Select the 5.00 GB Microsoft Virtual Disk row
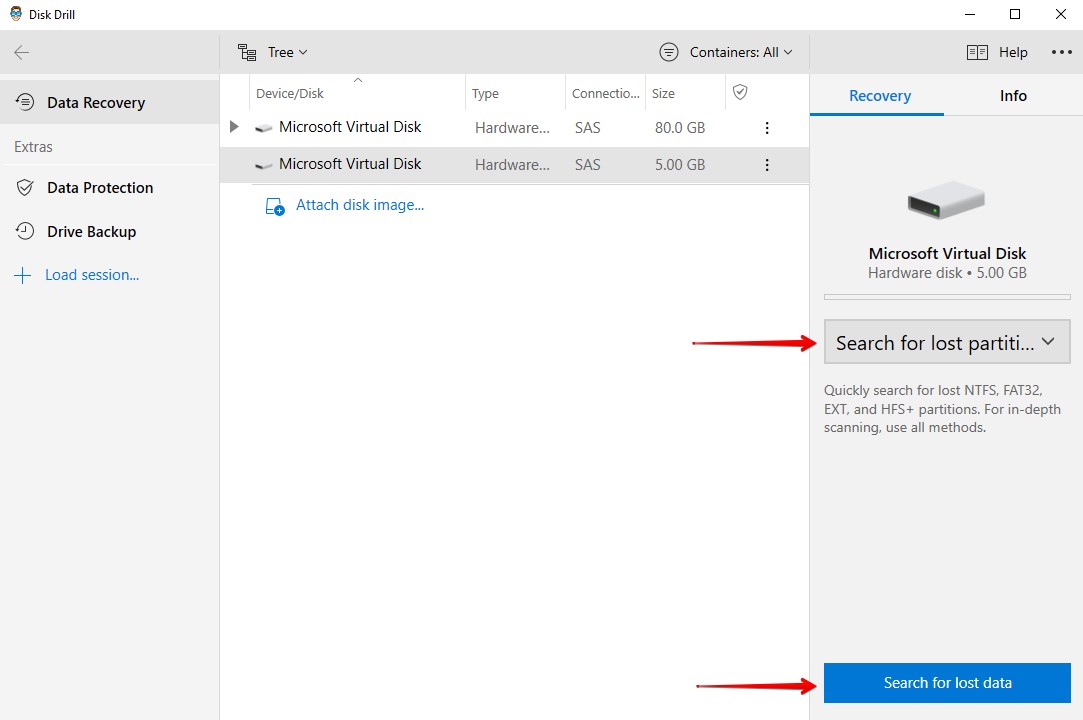This screenshot has height=720, width=1083. [514, 164]
